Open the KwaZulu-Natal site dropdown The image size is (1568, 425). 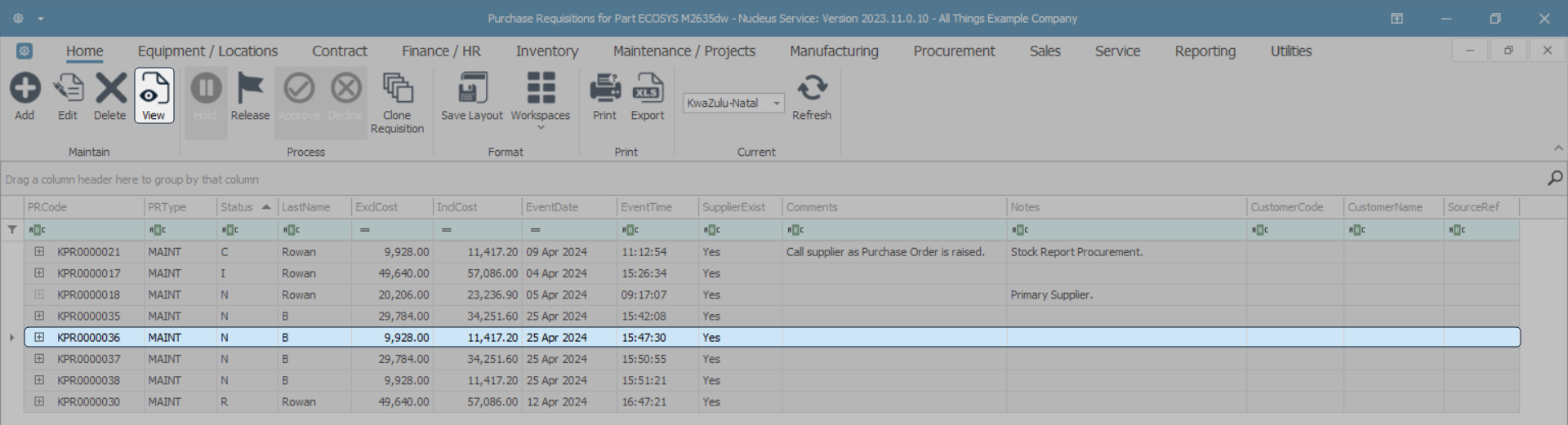[776, 104]
